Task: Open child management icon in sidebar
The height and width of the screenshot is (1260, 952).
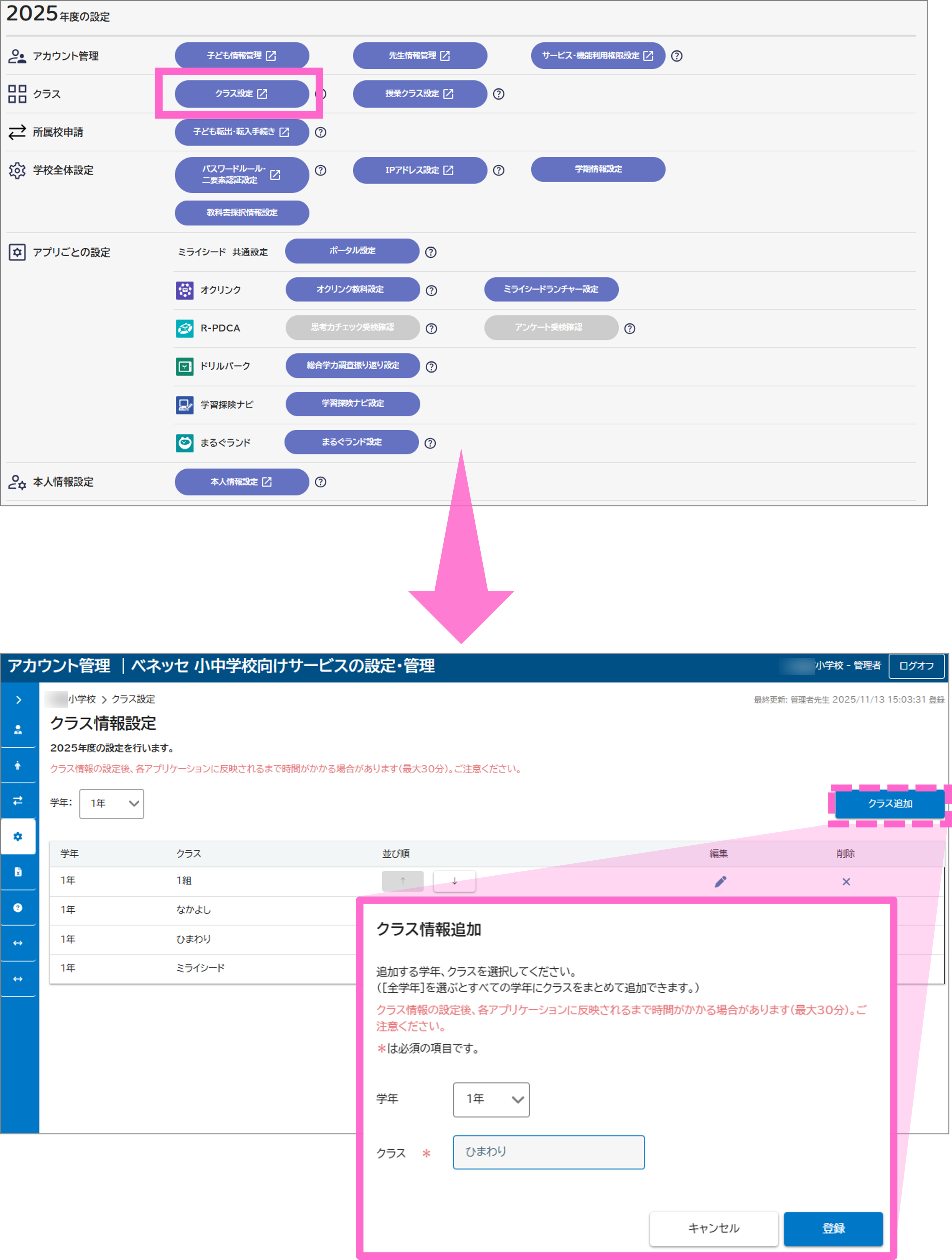Action: pos(18,765)
